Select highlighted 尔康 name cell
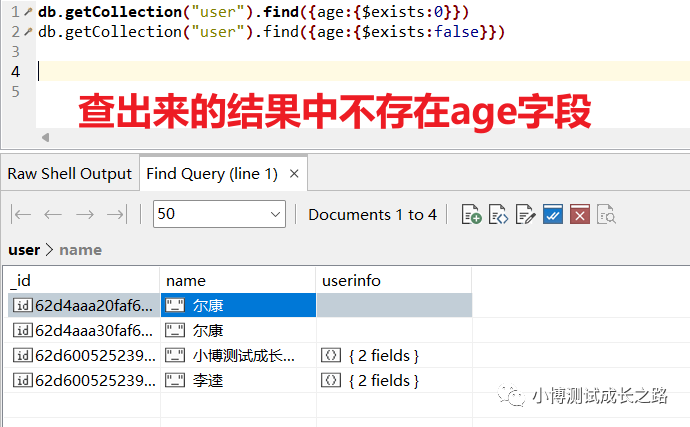The width and height of the screenshot is (690, 427). pos(238,305)
